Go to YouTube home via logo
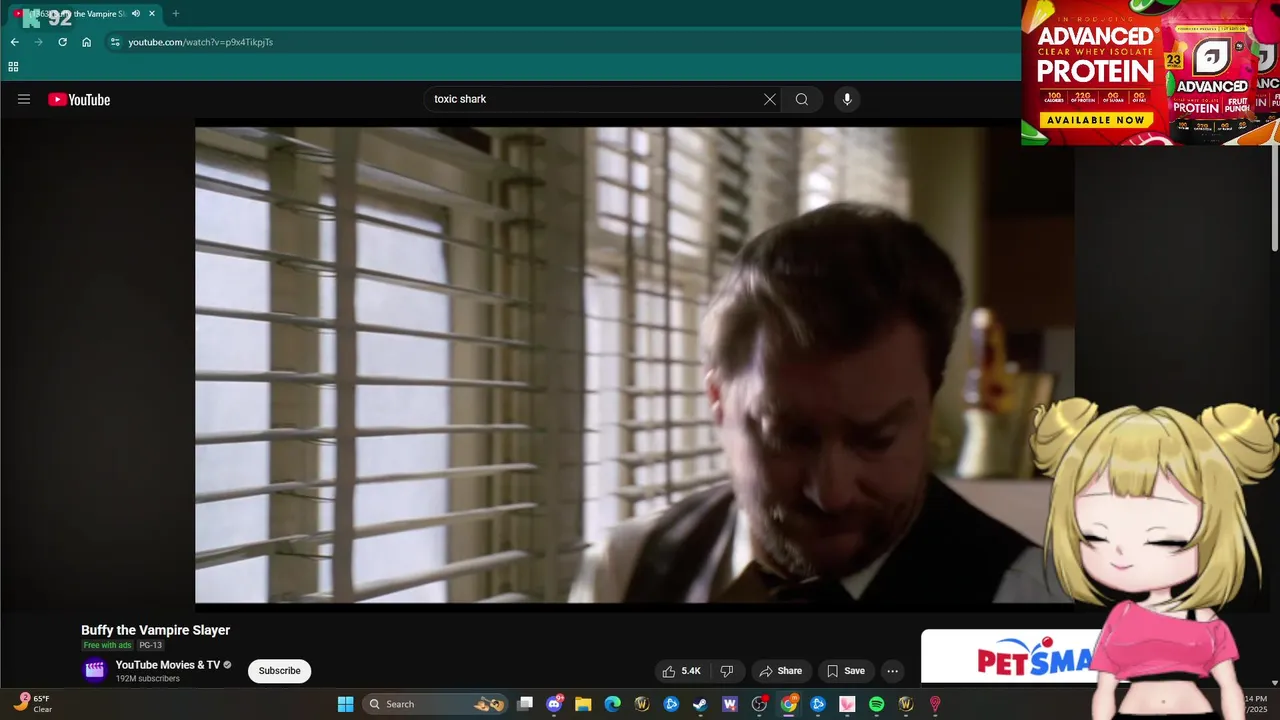The width and height of the screenshot is (1280, 720). [x=79, y=99]
